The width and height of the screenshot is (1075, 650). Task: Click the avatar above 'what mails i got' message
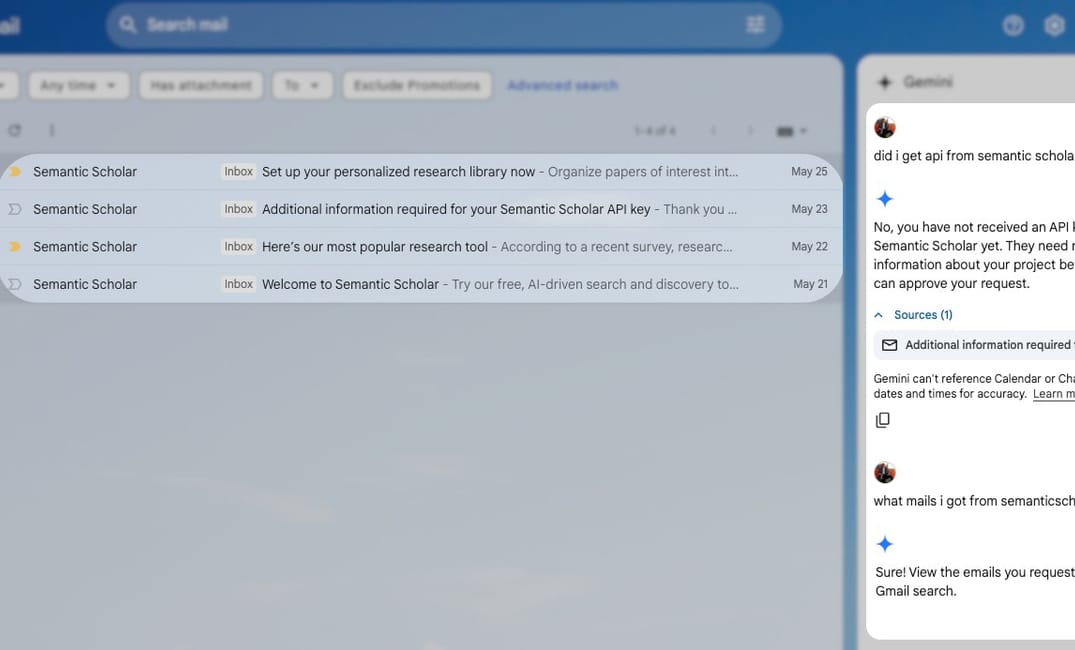point(884,472)
